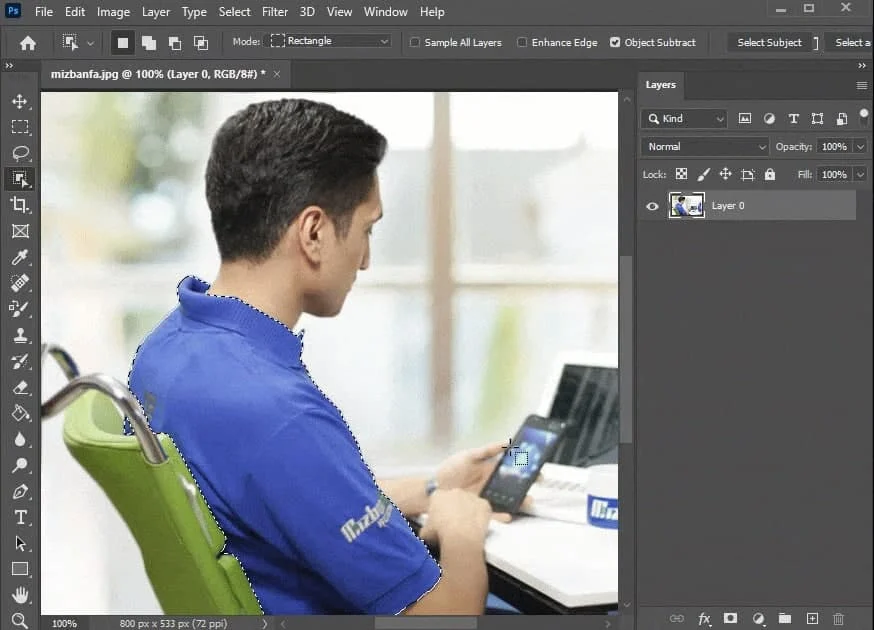Screen dimensions: 874x630
Task: Filter layers by adjustment layers
Action: 769,118
